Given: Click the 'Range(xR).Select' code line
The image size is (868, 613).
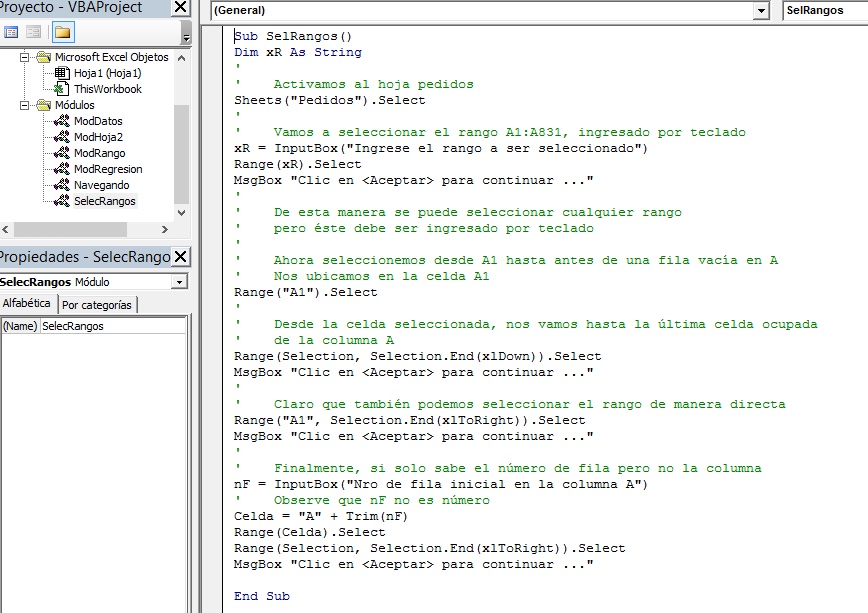Looking at the screenshot, I should tap(297, 164).
